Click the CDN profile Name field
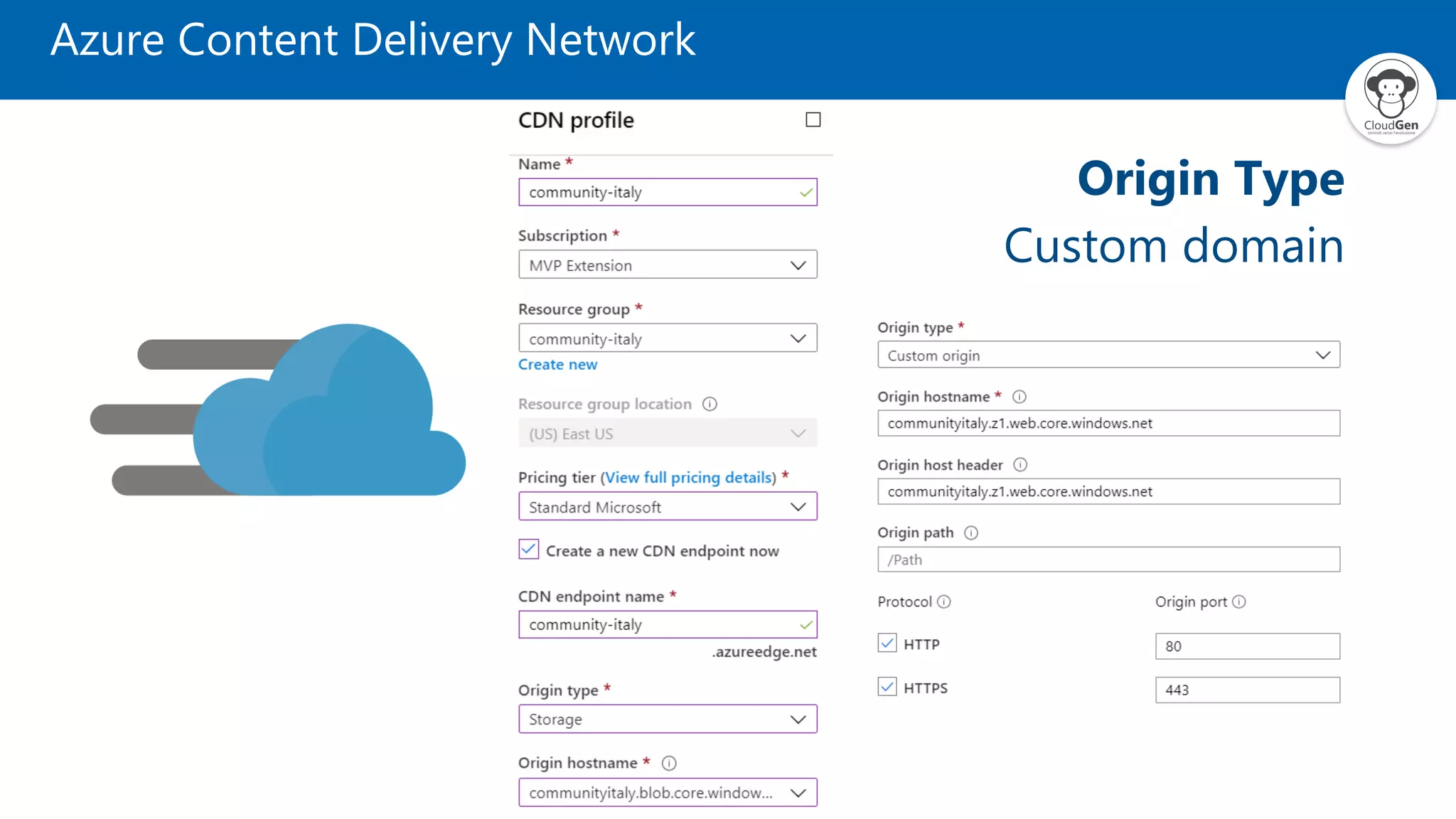Screen dimensions: 1456x819 coord(668,192)
